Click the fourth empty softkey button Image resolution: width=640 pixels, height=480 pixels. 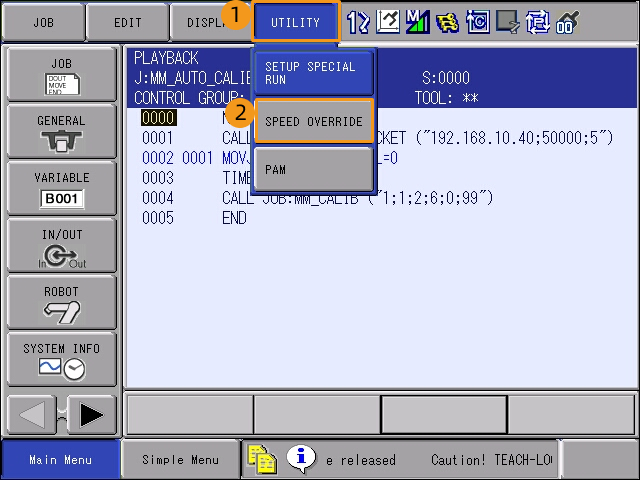point(571,415)
